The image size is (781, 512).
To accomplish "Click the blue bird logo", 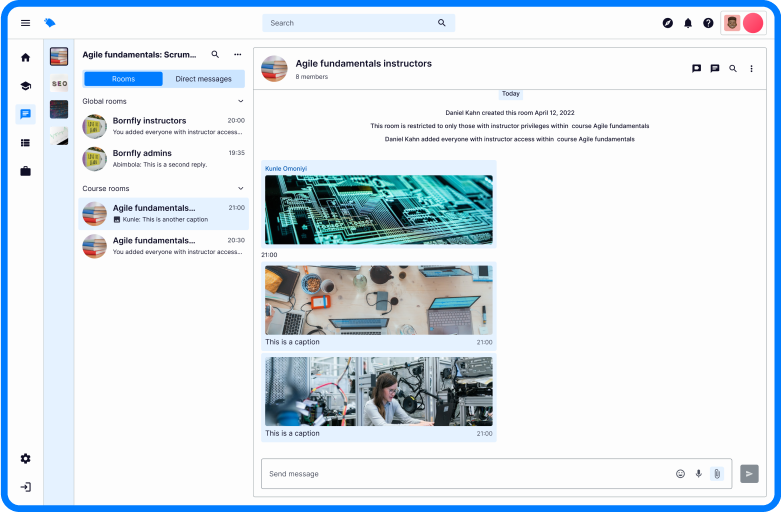I will pos(50,23).
